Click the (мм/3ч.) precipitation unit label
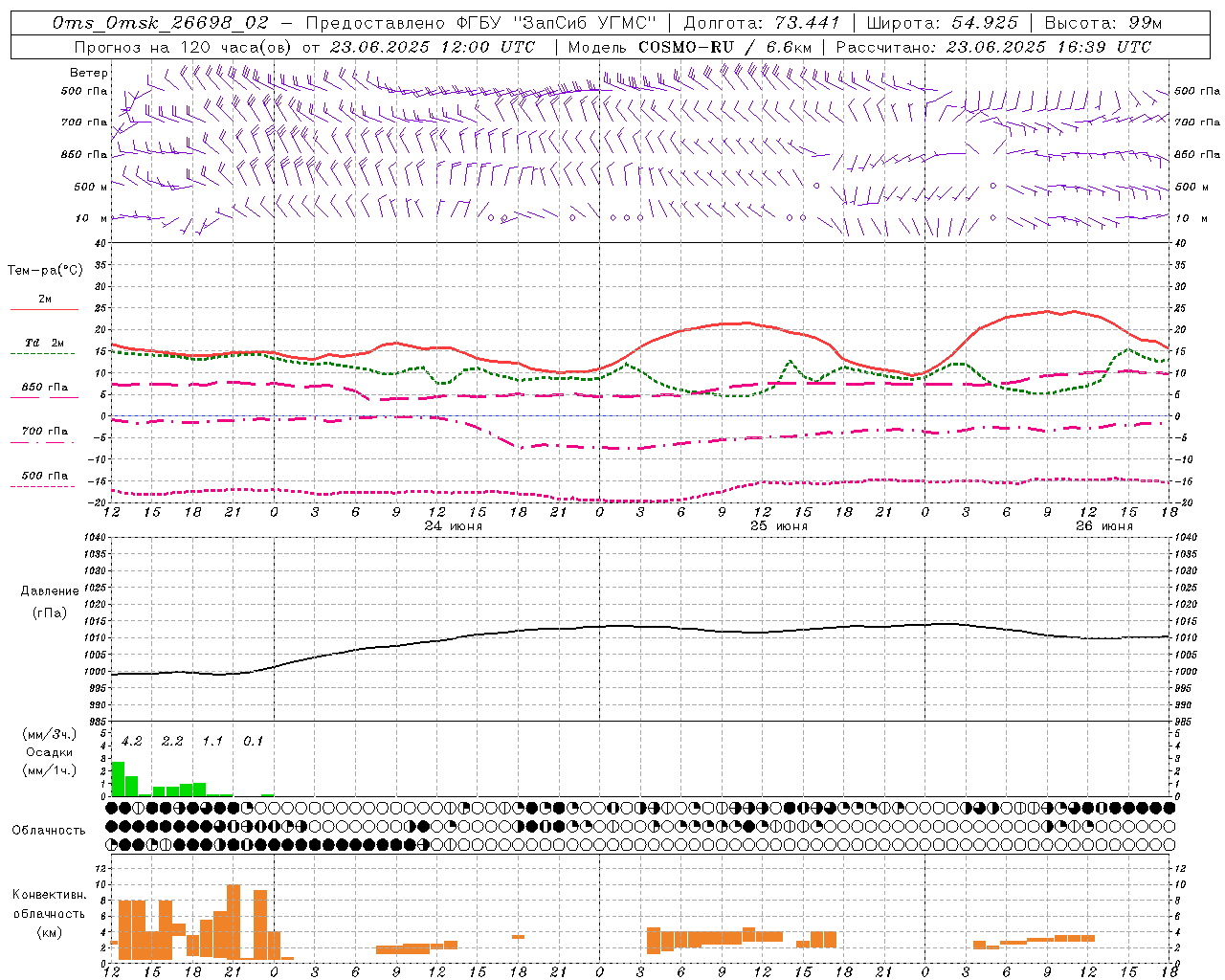The image size is (1225, 980). [x=48, y=734]
